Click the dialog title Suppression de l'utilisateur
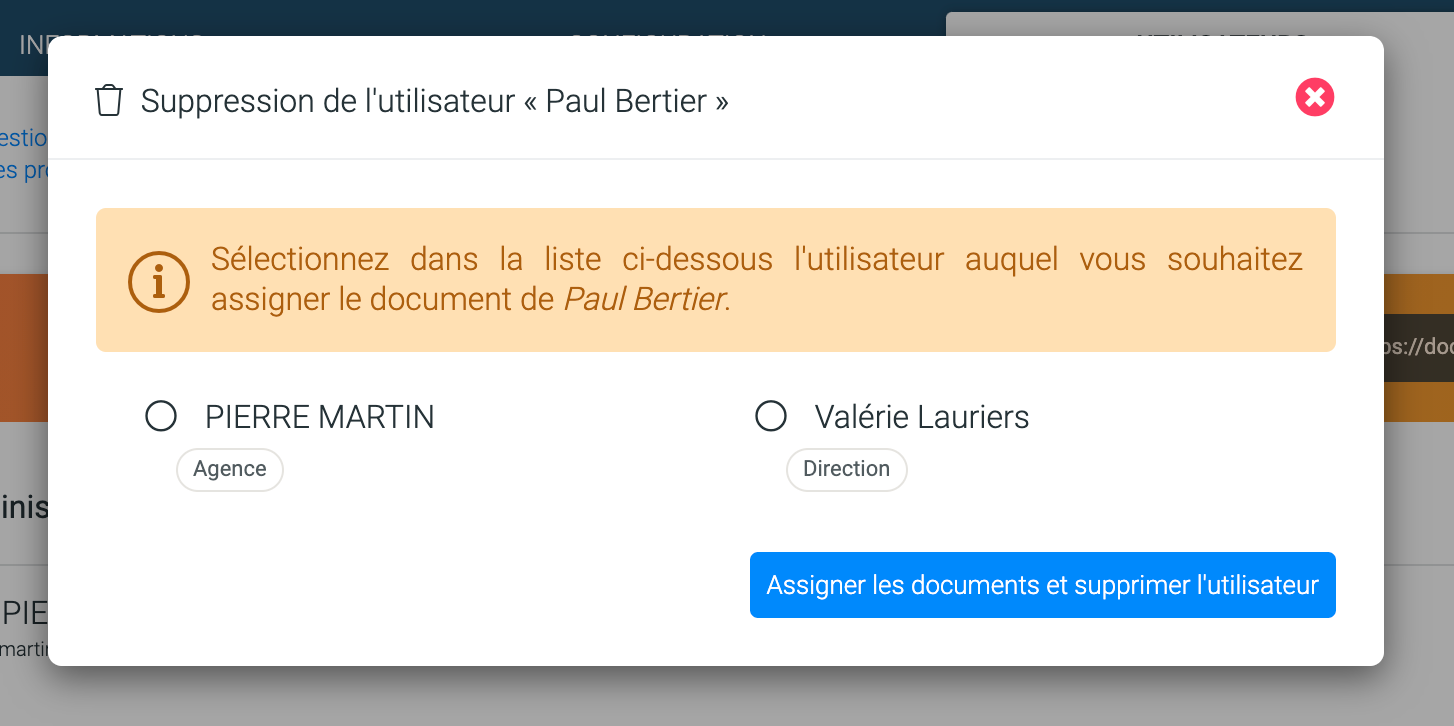The width and height of the screenshot is (1454, 726). point(434,101)
